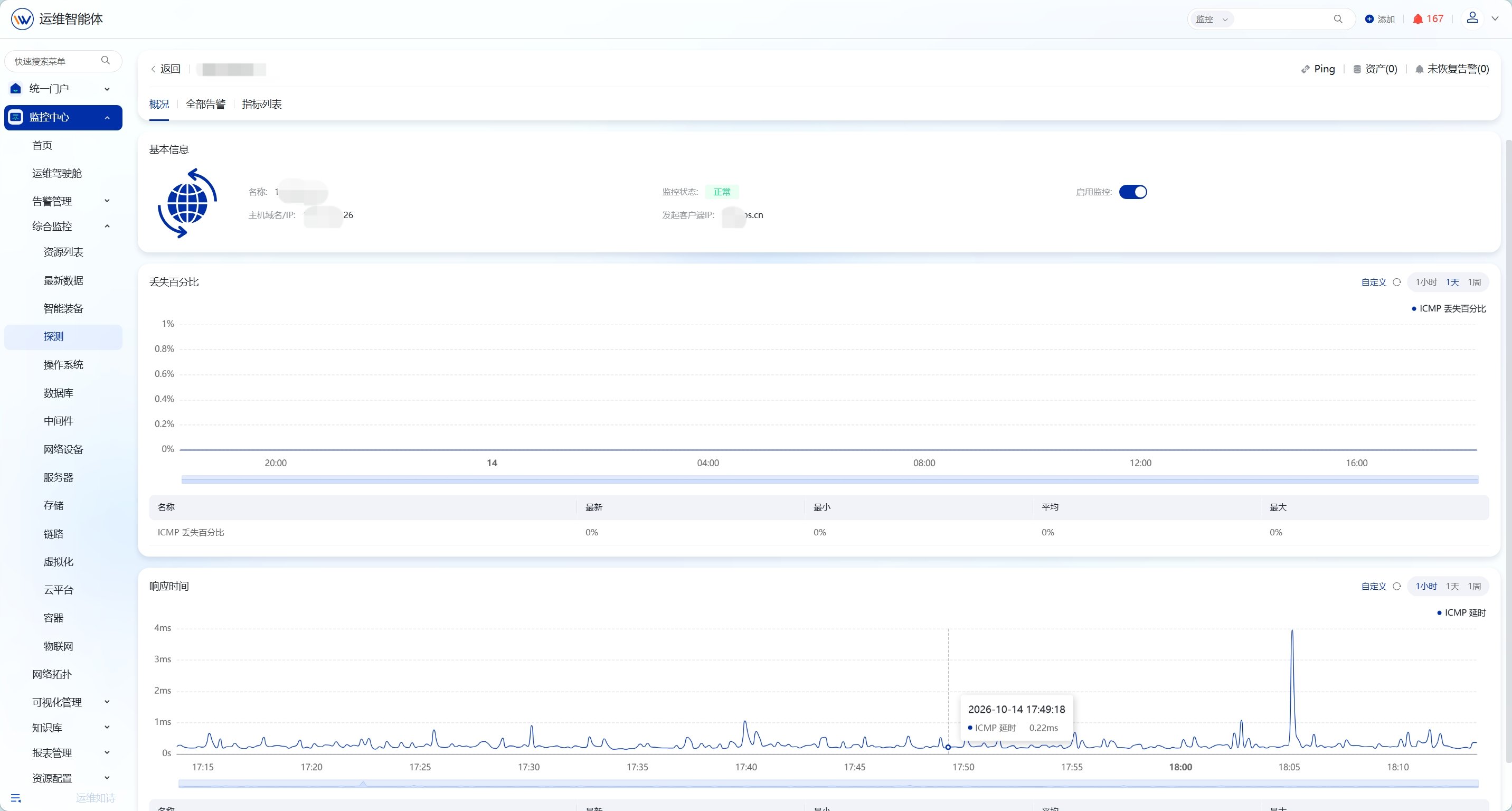Click the collapse sidebar icon at bottom left
This screenshot has height=811, width=1512.
click(16, 798)
